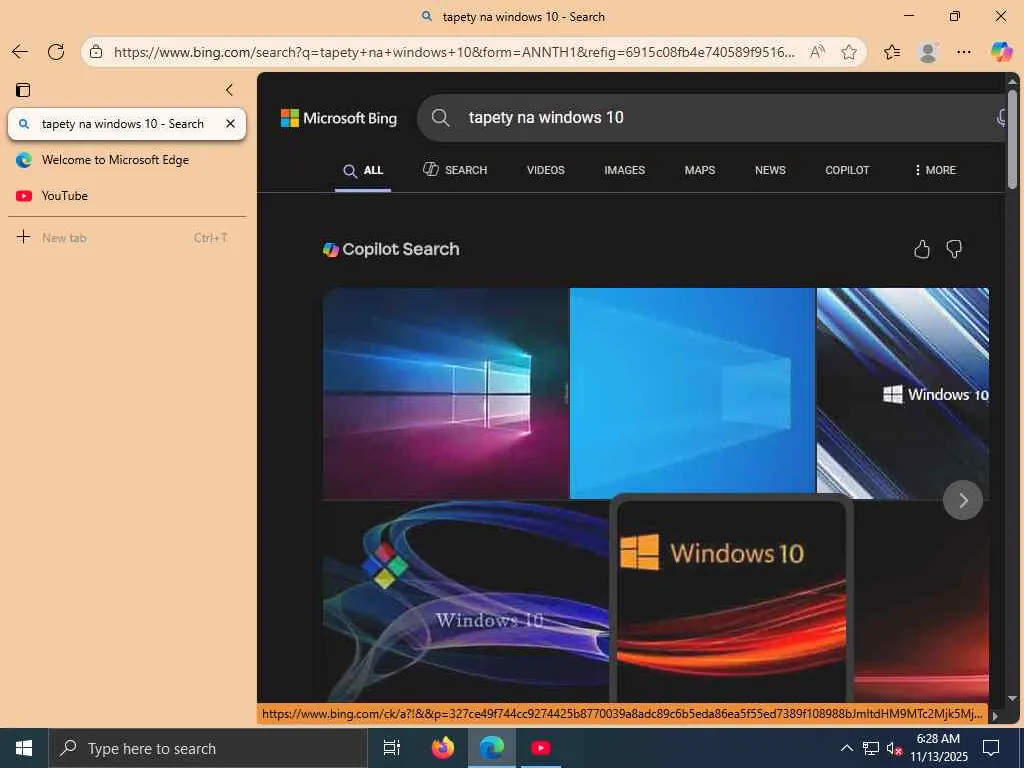Open the tab actions menu icon
The width and height of the screenshot is (1024, 768).
click(x=23, y=89)
